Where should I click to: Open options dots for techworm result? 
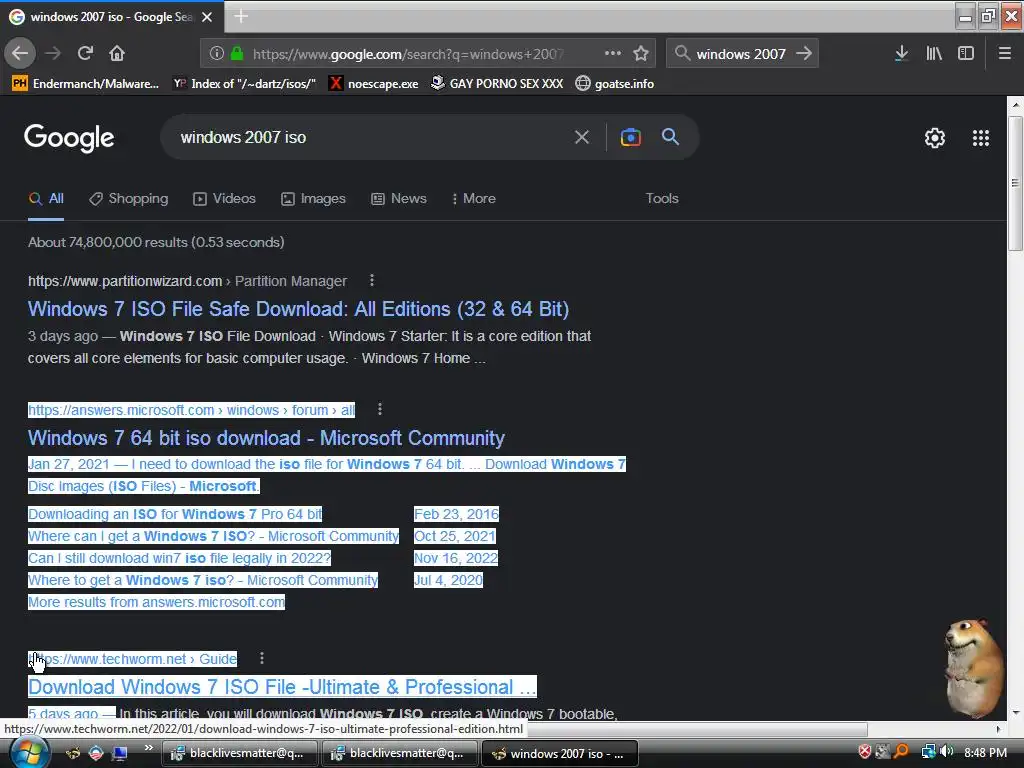tap(262, 658)
